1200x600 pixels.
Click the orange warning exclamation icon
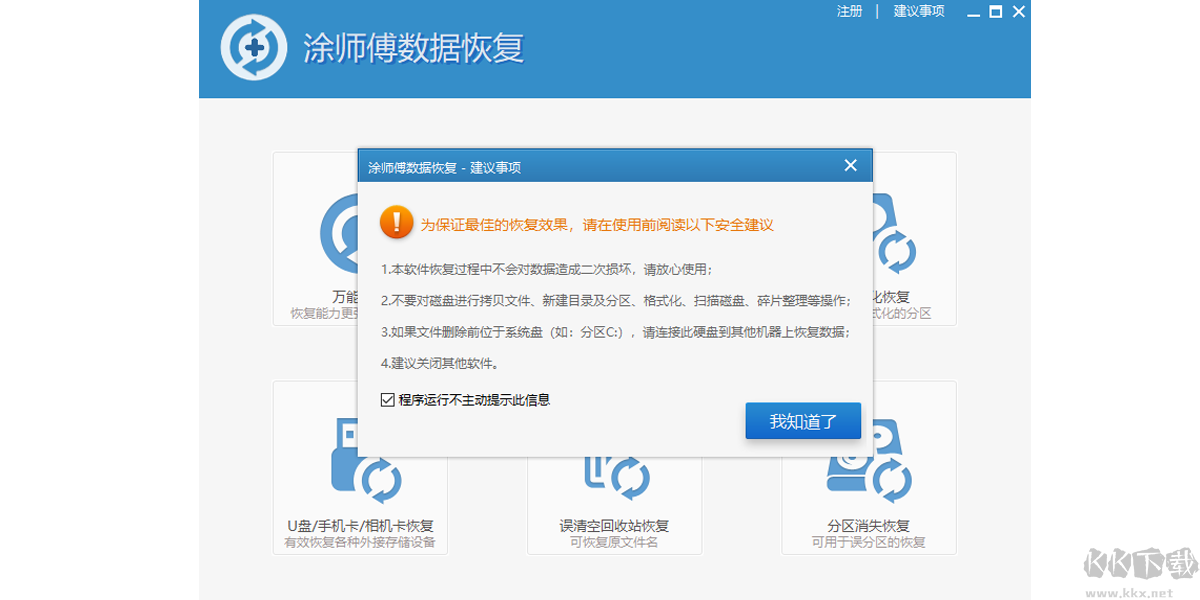coord(396,222)
